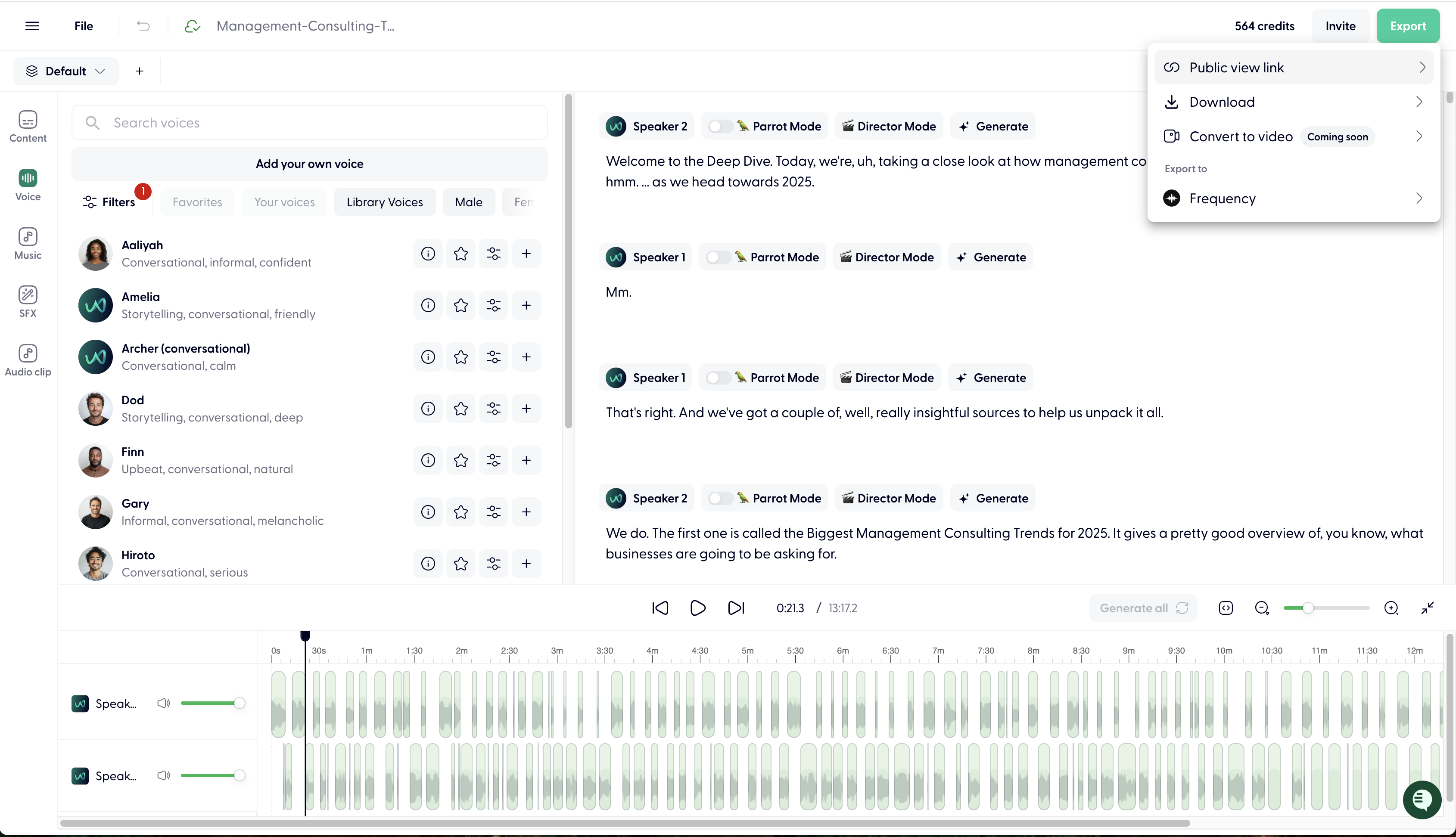Open voice settings sliders for Finn
Viewport: 1456px width, 837px height.
tap(493, 460)
